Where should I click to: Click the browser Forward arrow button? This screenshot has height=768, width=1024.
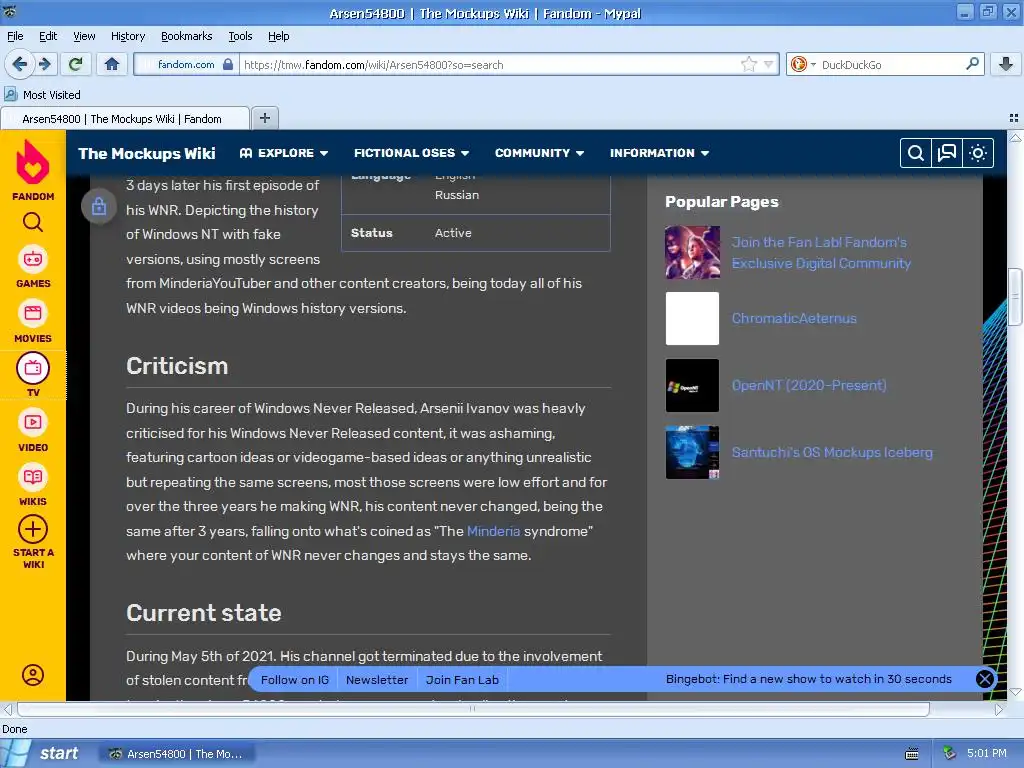(44, 64)
